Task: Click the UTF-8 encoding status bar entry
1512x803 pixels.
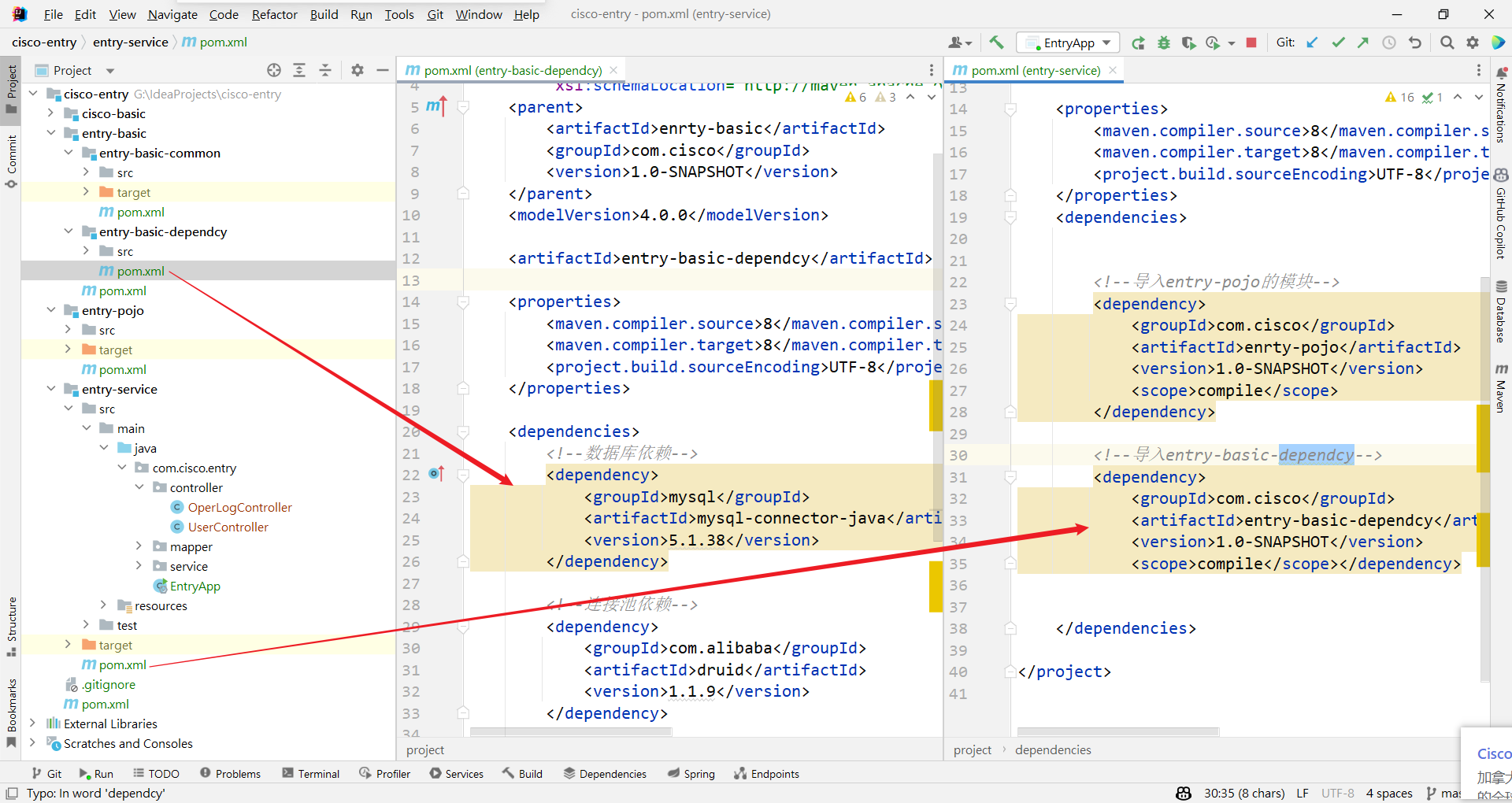Action: click(1337, 793)
